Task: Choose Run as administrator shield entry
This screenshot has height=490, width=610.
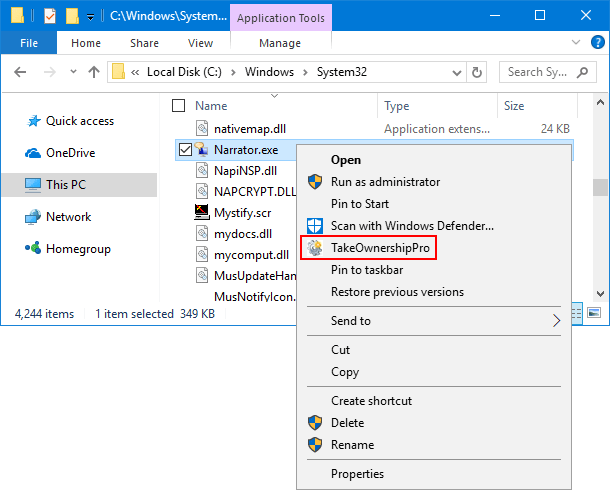Action: click(385, 182)
